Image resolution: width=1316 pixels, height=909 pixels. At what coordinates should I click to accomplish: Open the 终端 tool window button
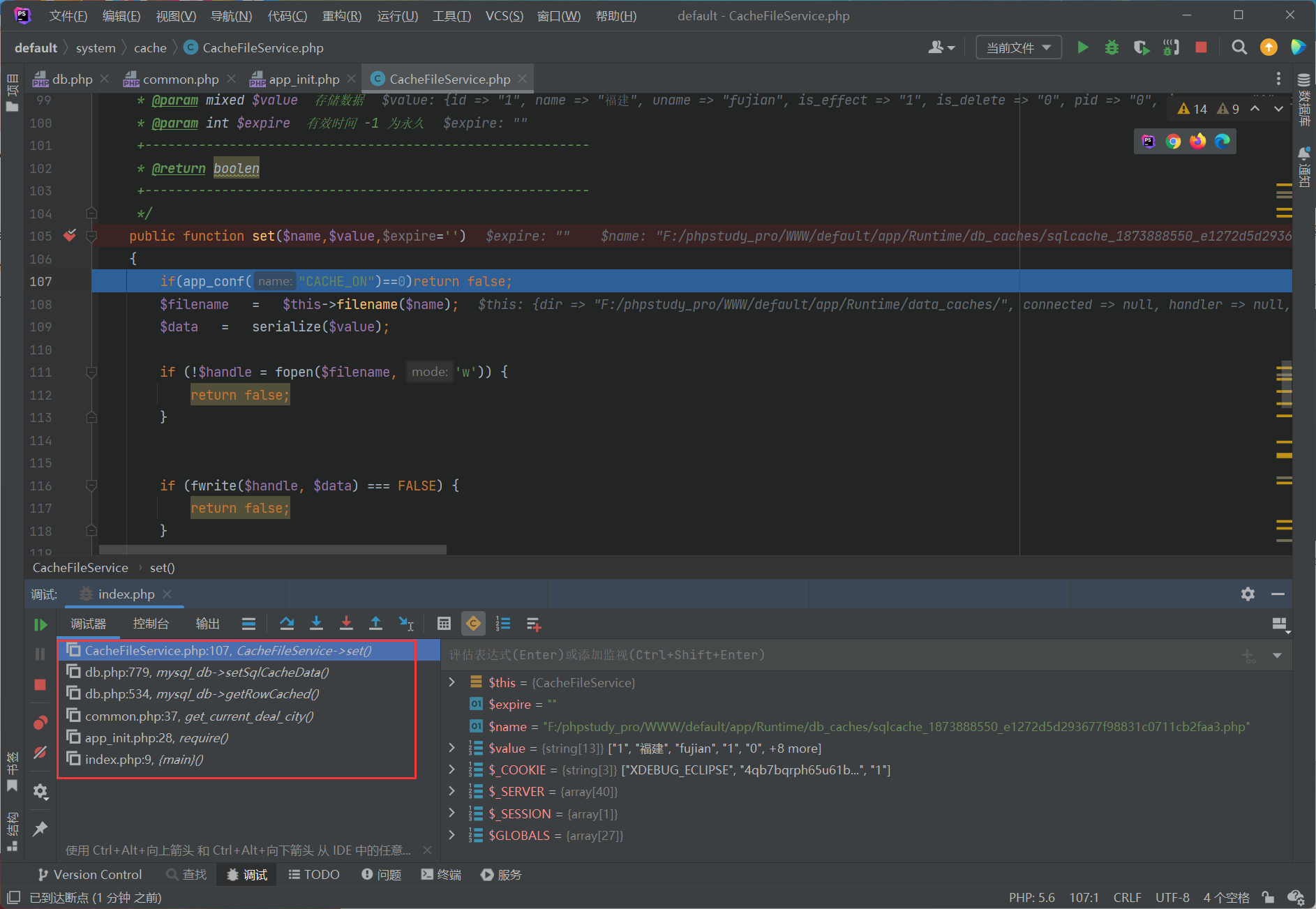[x=441, y=875]
